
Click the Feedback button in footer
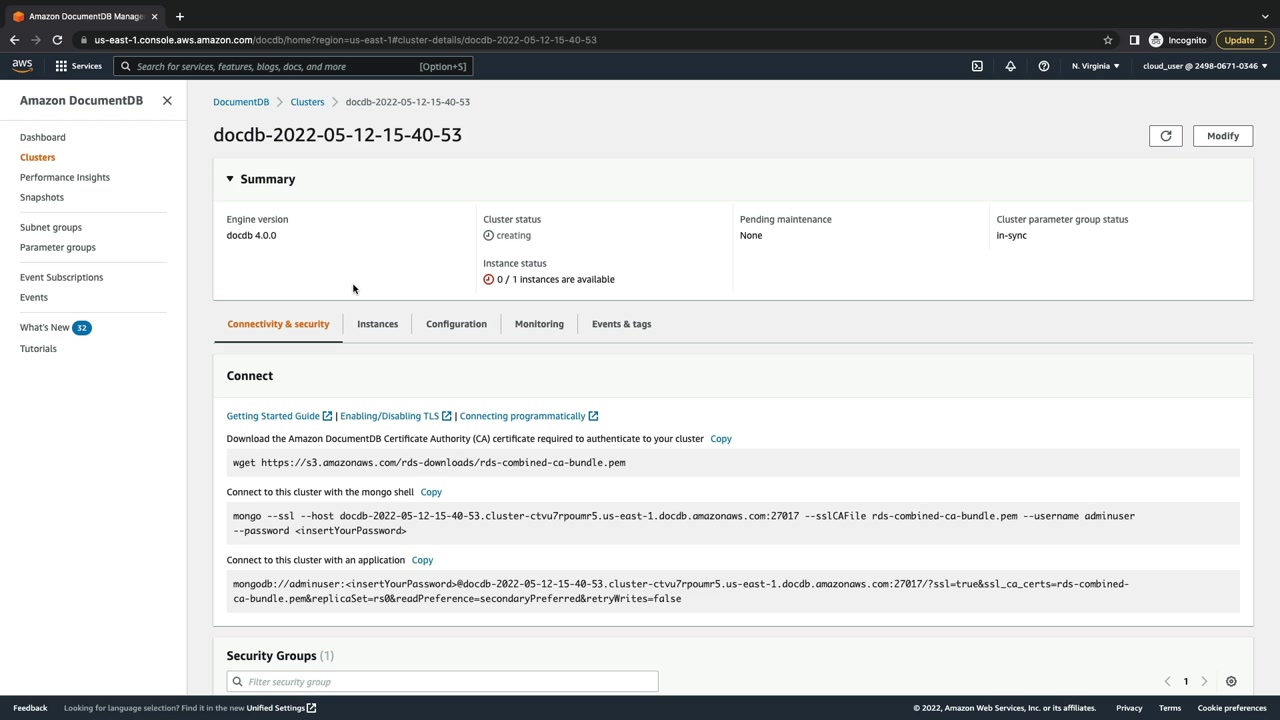tap(30, 708)
